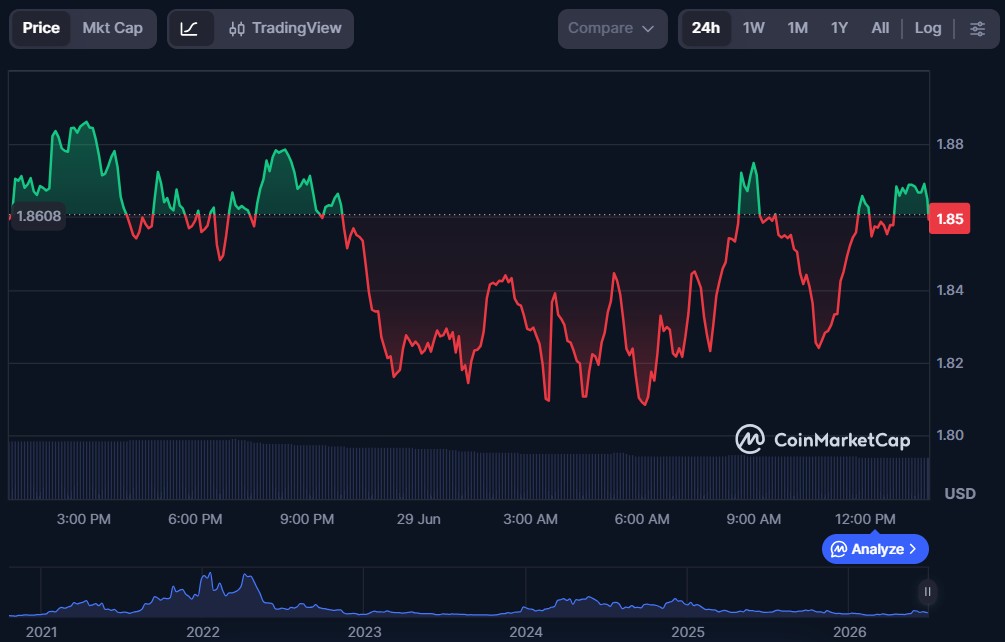
Task: Click the 1.88 price axis label
Action: (x=949, y=144)
